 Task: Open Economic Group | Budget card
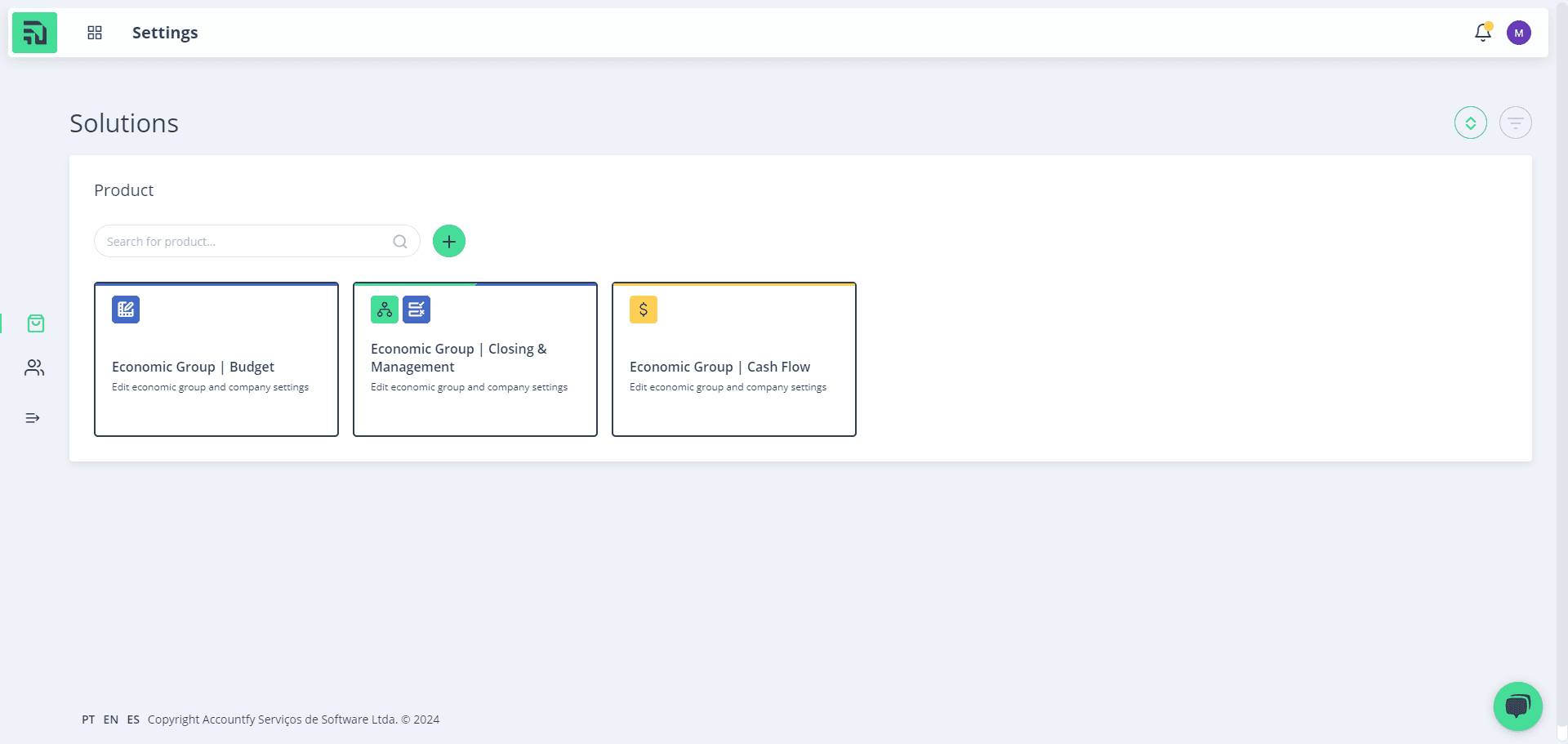coord(216,359)
